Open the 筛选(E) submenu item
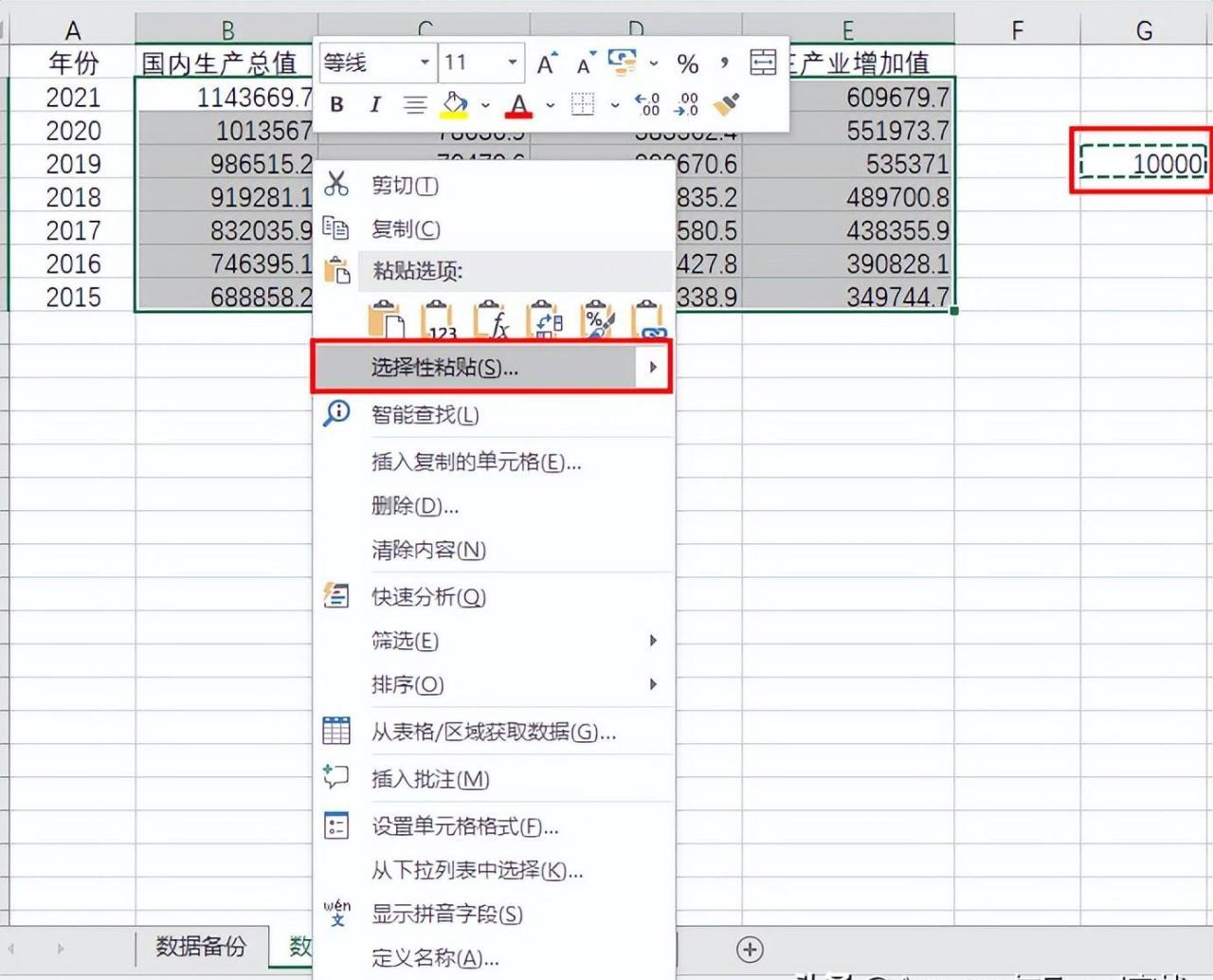The width and height of the screenshot is (1213, 980). (x=494, y=641)
